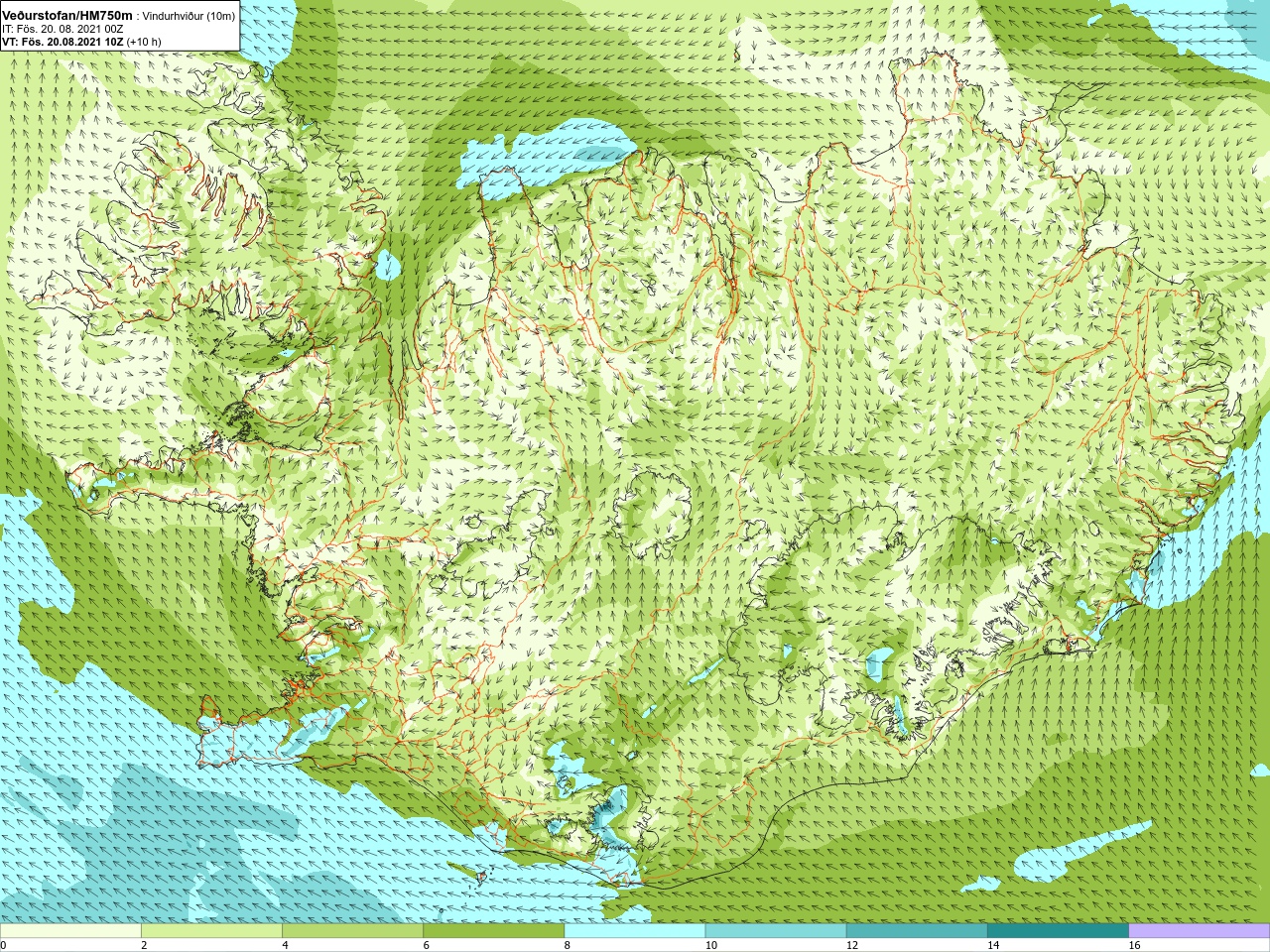Click the legend value 4
Screen dimensions: 1270x952
[x=285, y=945]
